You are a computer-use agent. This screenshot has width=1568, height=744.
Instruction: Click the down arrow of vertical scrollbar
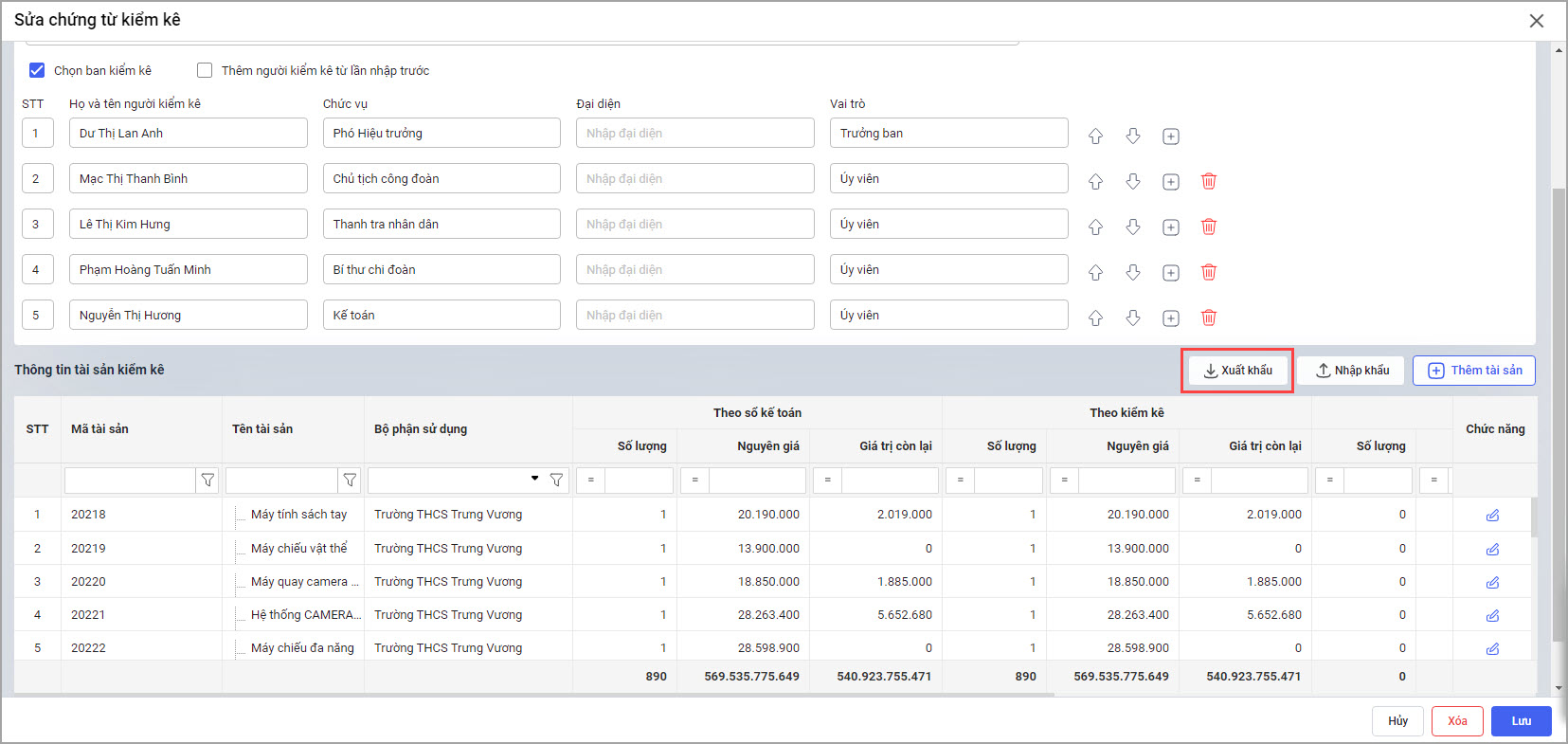[1559, 688]
